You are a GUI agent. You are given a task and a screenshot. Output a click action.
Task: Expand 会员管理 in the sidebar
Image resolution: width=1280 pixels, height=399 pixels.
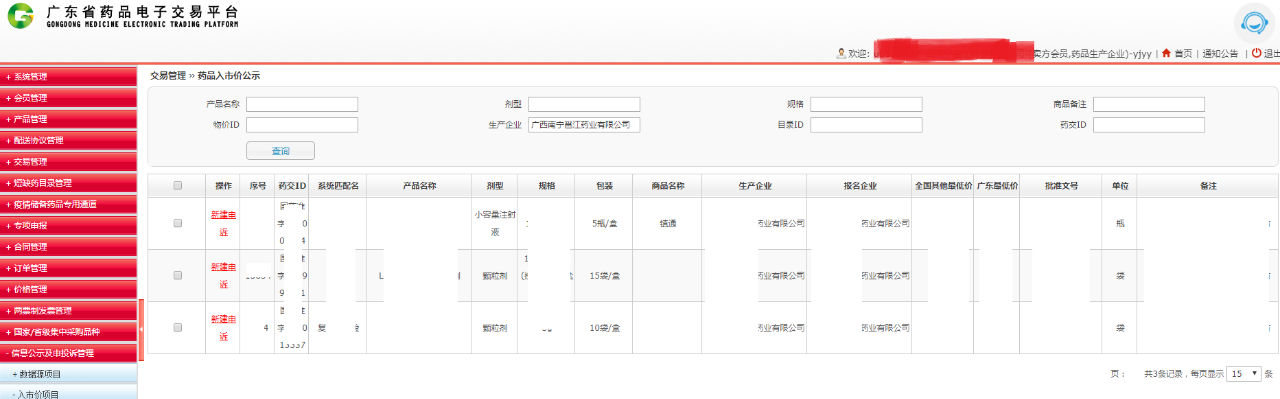(x=68, y=98)
